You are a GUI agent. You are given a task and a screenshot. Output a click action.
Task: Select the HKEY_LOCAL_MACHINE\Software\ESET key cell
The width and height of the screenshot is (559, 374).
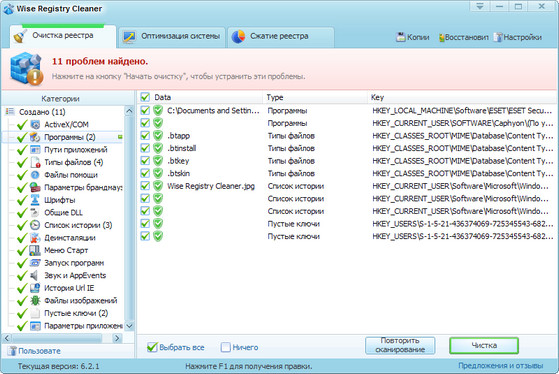tap(462, 111)
